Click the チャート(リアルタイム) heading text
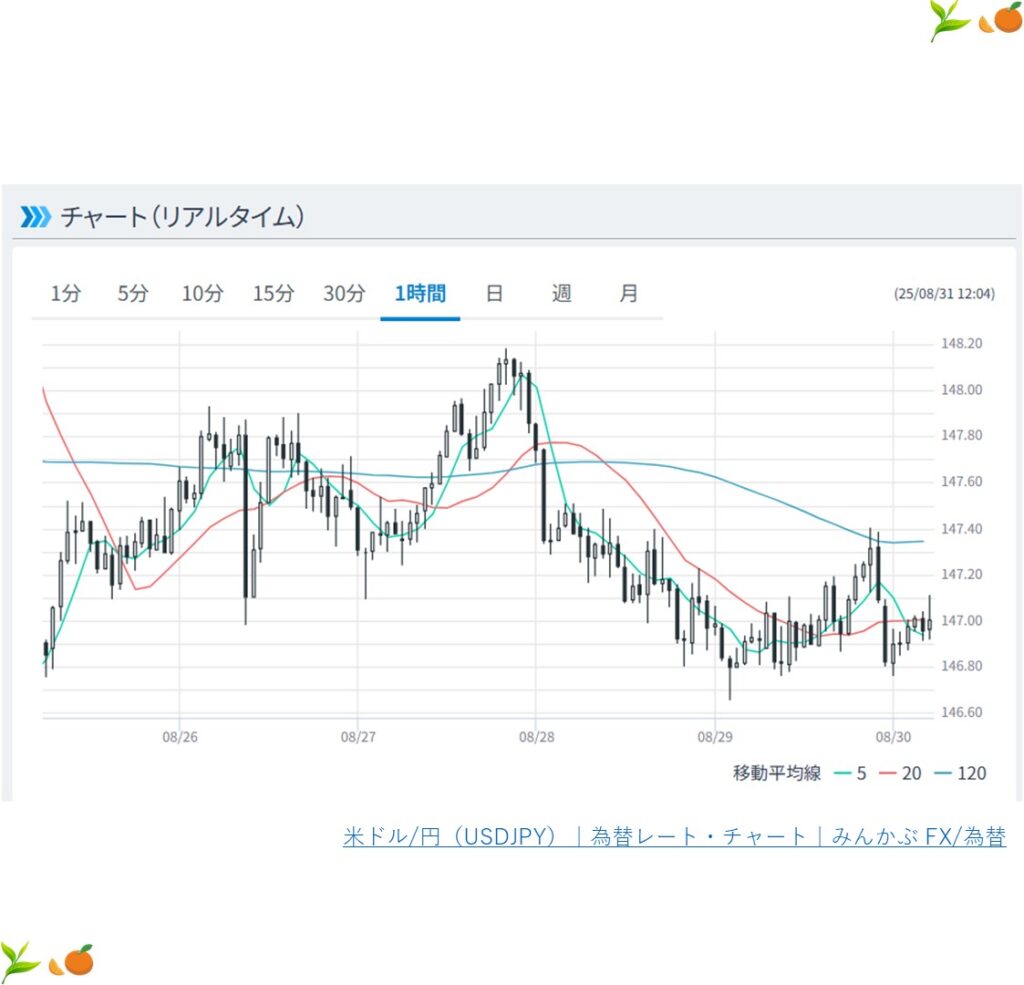 (x=182, y=216)
